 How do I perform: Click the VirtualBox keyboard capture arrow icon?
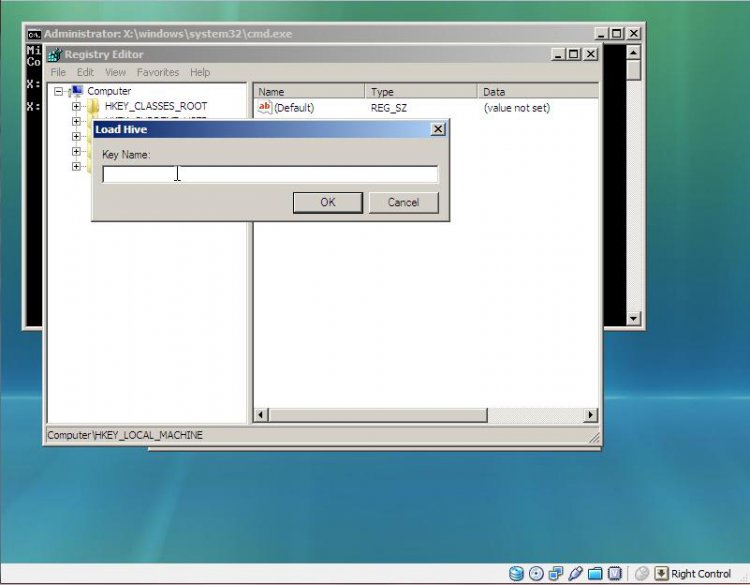(x=661, y=573)
